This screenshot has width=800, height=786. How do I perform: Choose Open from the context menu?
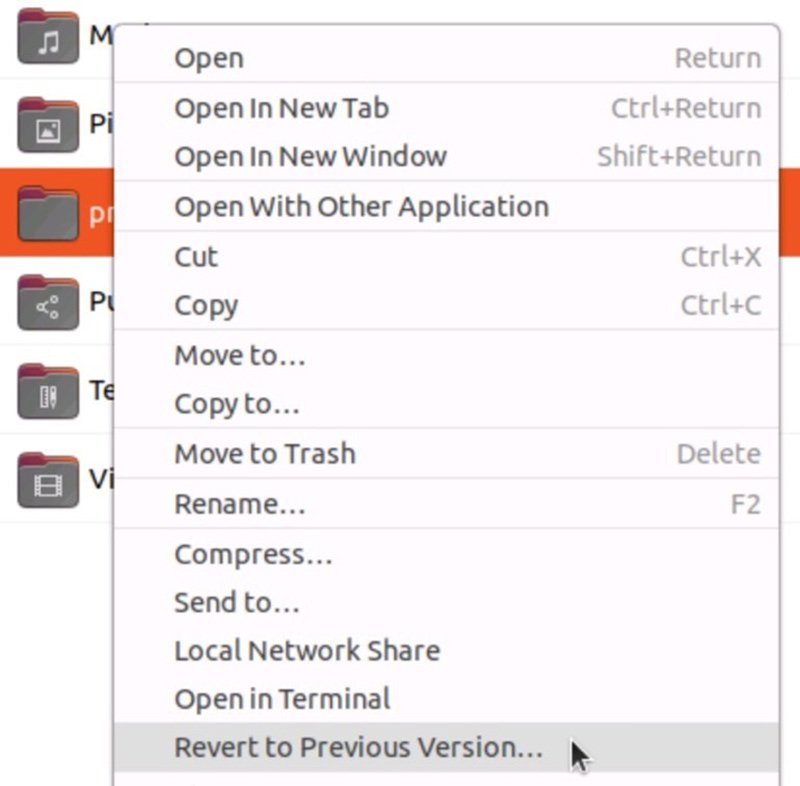(209, 58)
